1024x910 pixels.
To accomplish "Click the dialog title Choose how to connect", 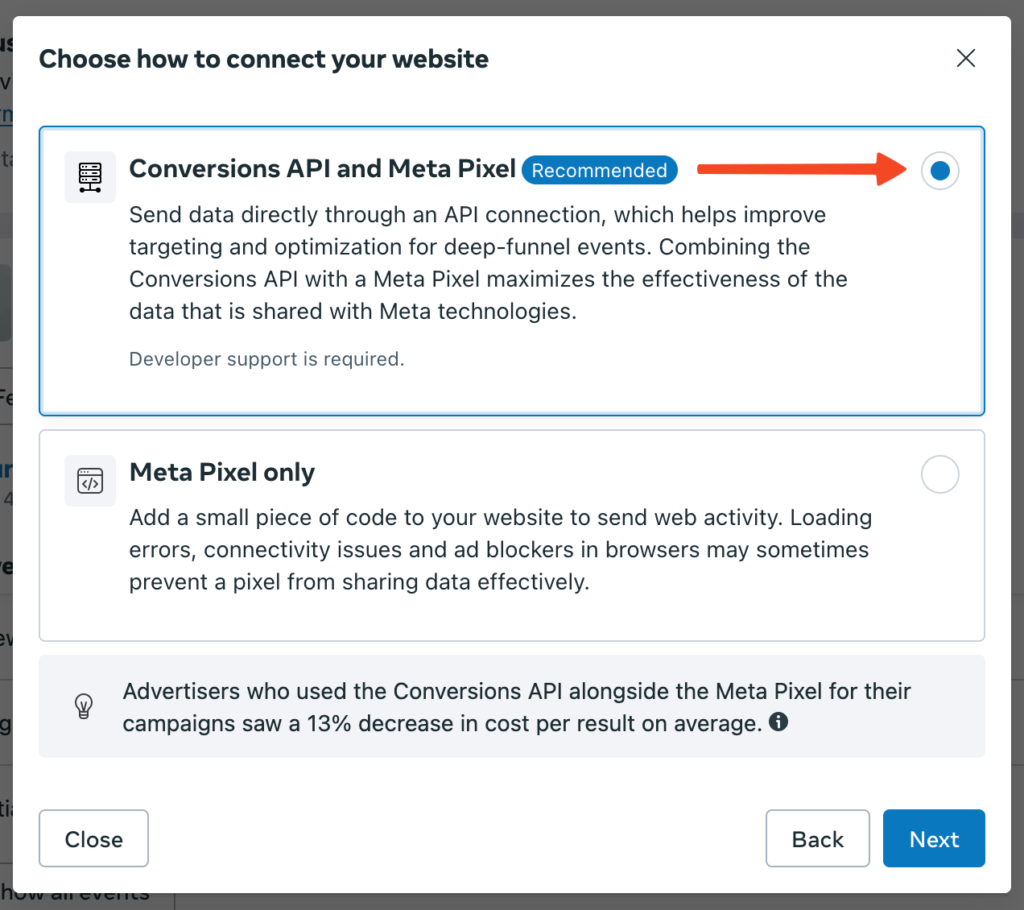I will [263, 59].
